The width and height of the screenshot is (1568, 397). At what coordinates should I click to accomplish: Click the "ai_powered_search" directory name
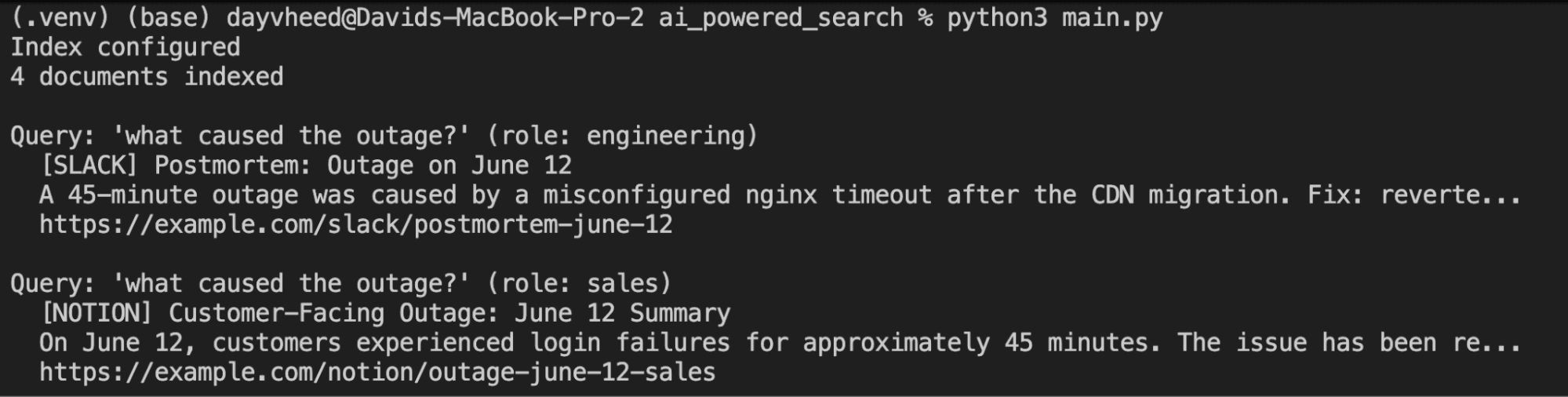(780, 17)
